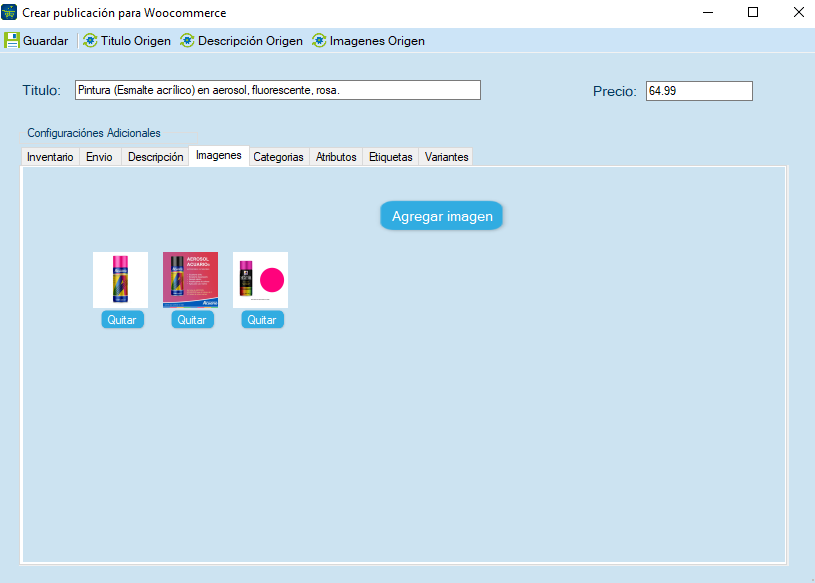Viewport: 815px width, 583px height.
Task: Open the Descripción tab
Action: coord(155,157)
